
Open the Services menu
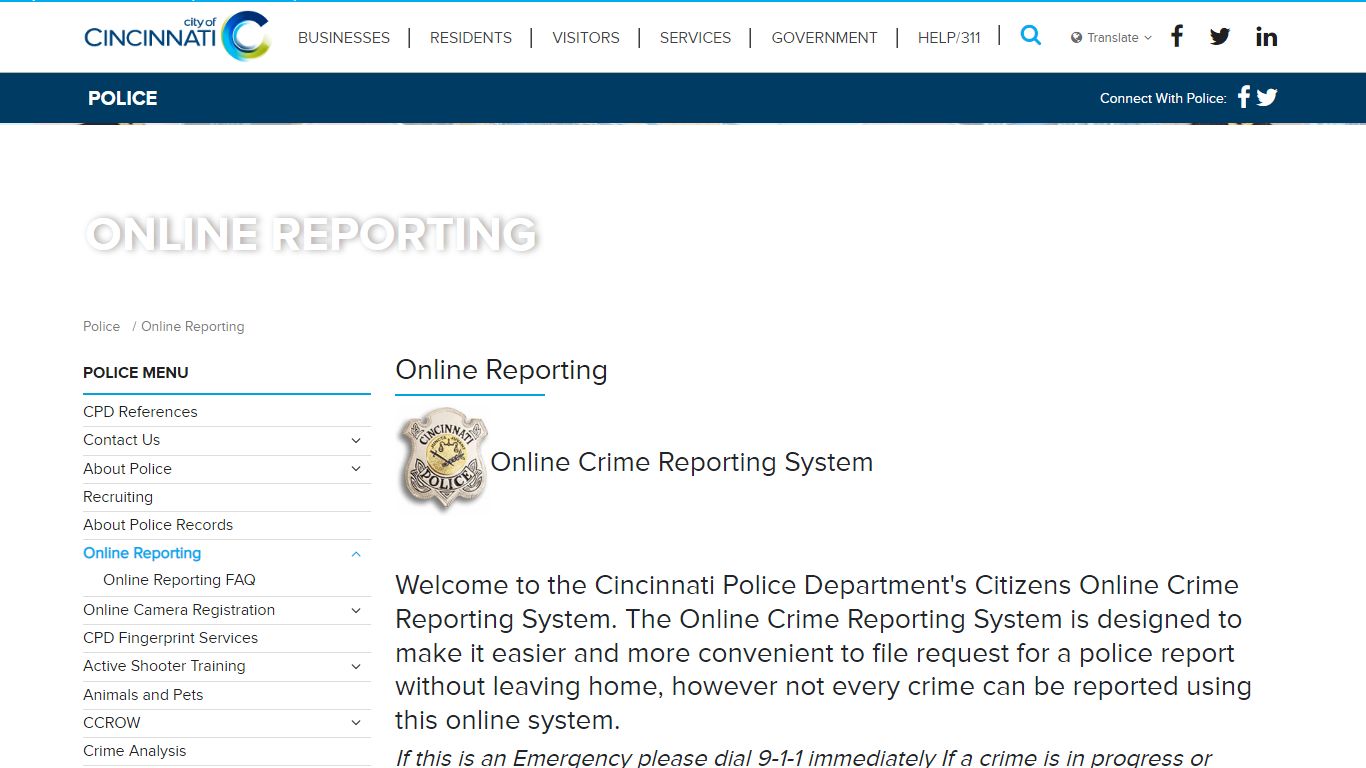click(695, 37)
